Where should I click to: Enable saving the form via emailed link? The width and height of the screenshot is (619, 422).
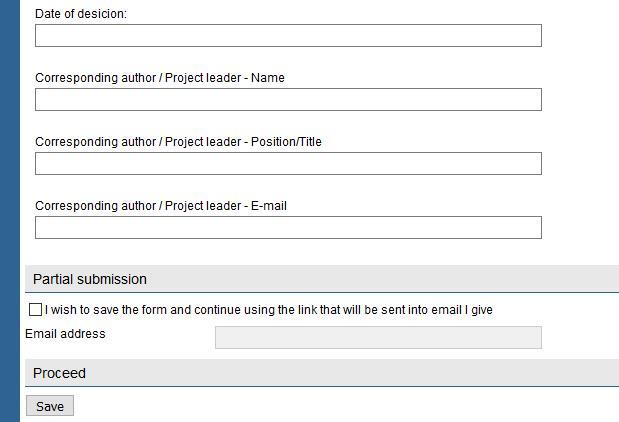[36, 310]
